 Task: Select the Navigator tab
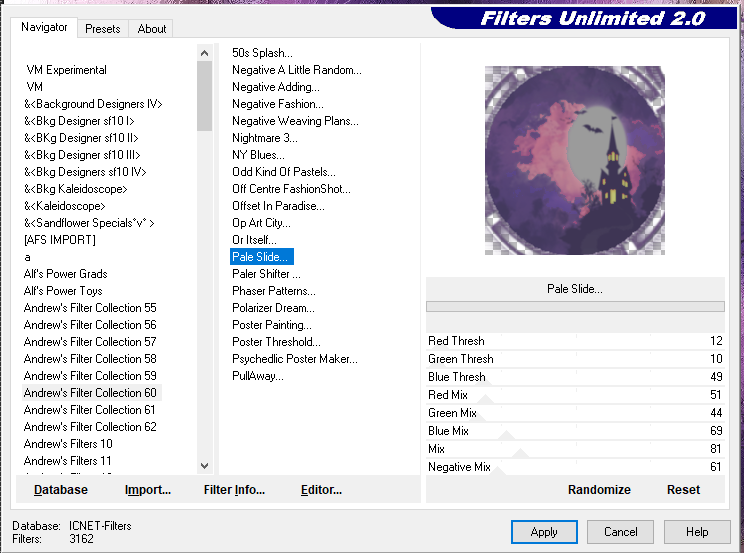45,28
